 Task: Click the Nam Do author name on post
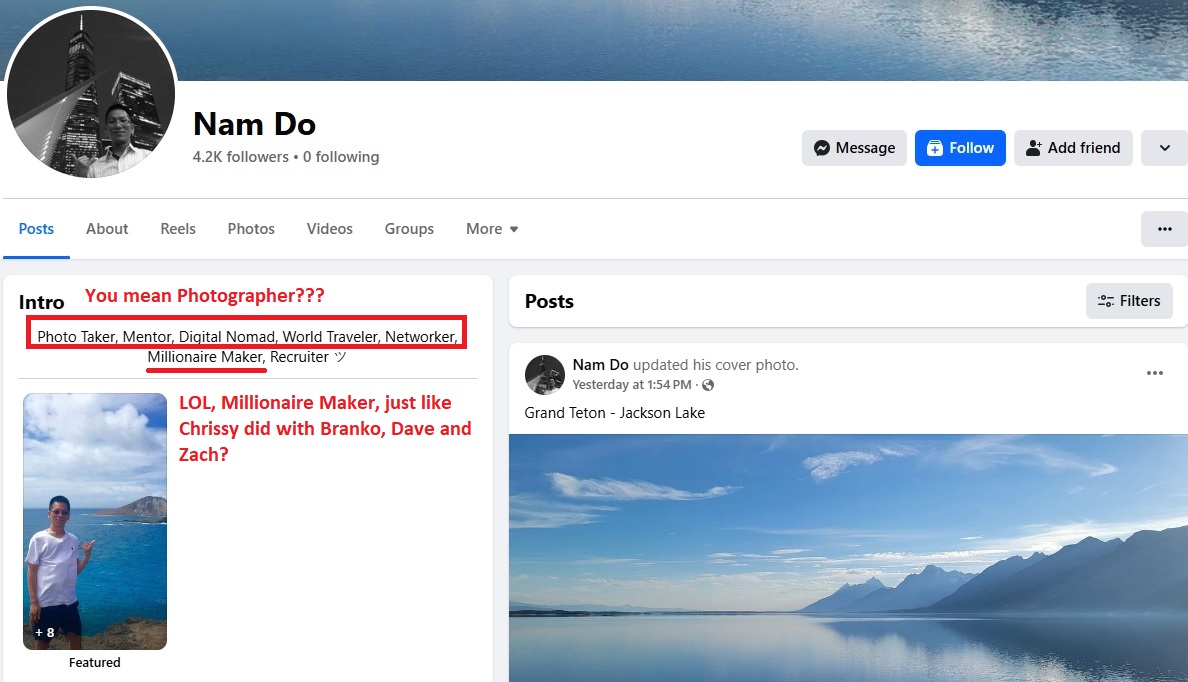pyautogui.click(x=600, y=364)
